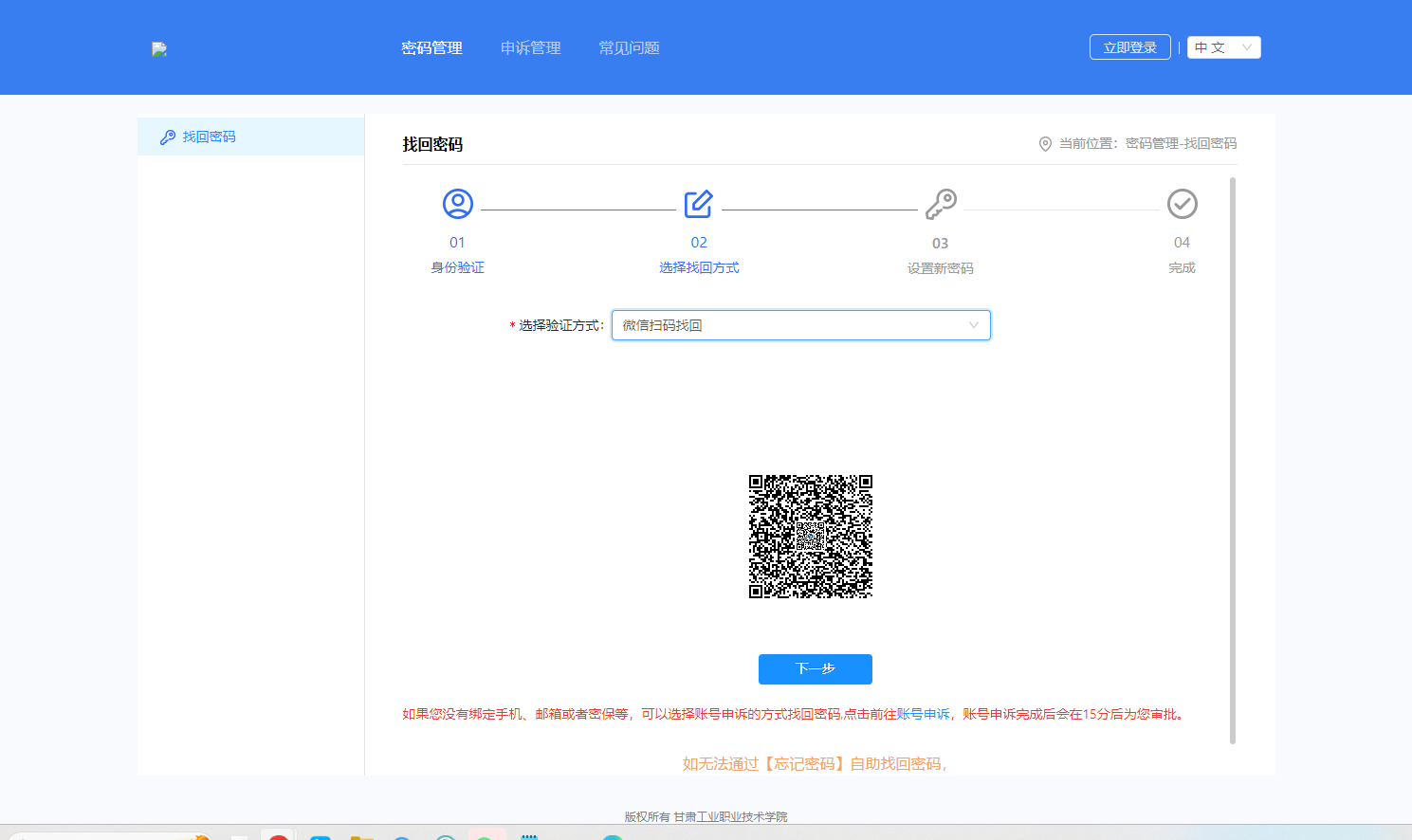Open the 申诉管理 menu

(530, 48)
